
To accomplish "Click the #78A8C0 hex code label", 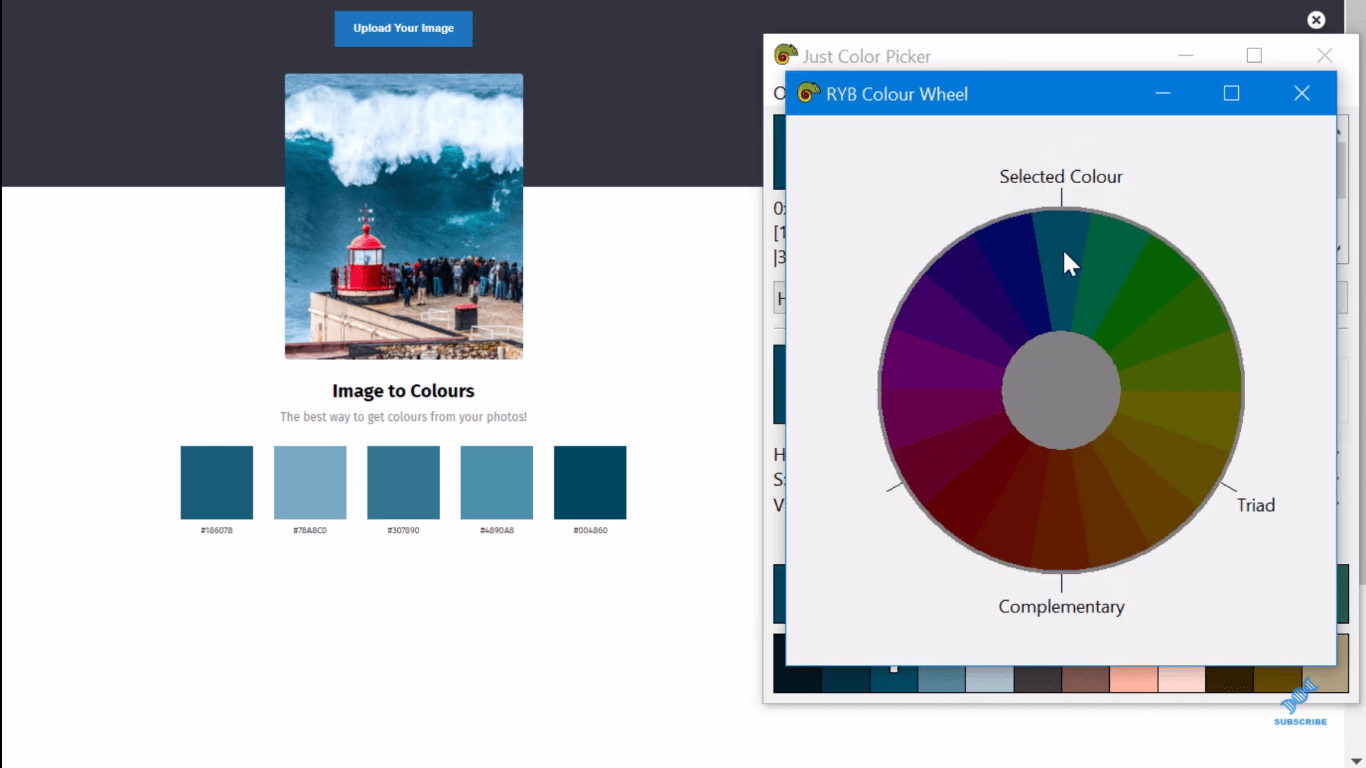I will coord(310,530).
